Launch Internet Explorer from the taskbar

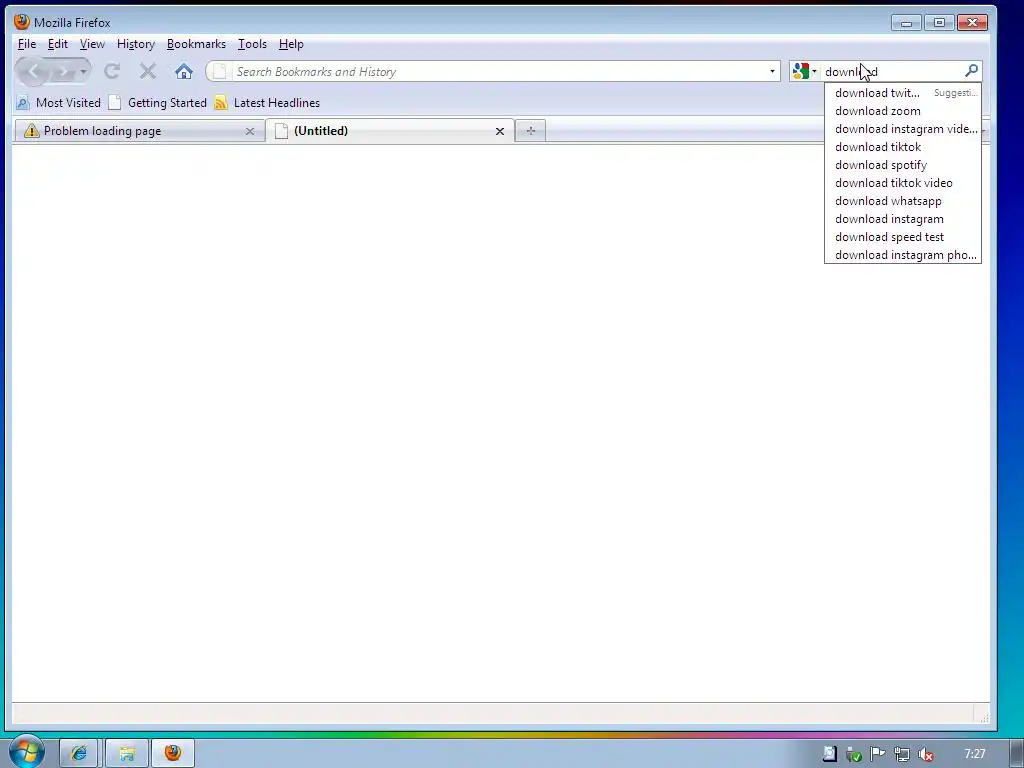point(78,754)
